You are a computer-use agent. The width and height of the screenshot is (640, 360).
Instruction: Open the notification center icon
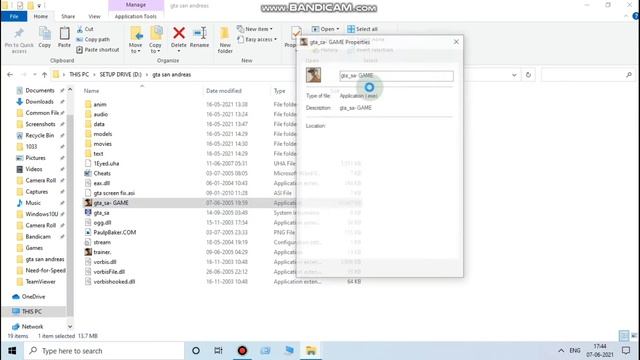[626, 351]
